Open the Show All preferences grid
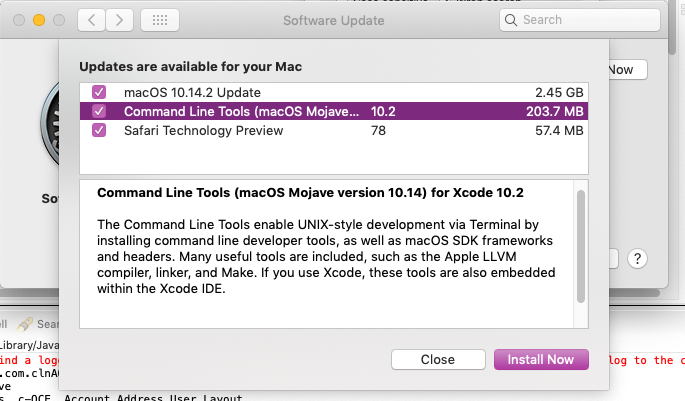The image size is (685, 401). click(160, 19)
